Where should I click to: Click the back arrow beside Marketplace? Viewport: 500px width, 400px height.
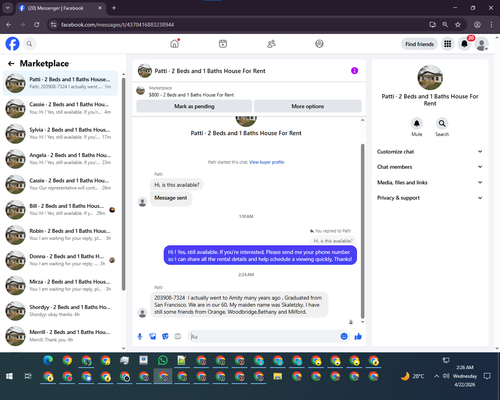click(11, 63)
